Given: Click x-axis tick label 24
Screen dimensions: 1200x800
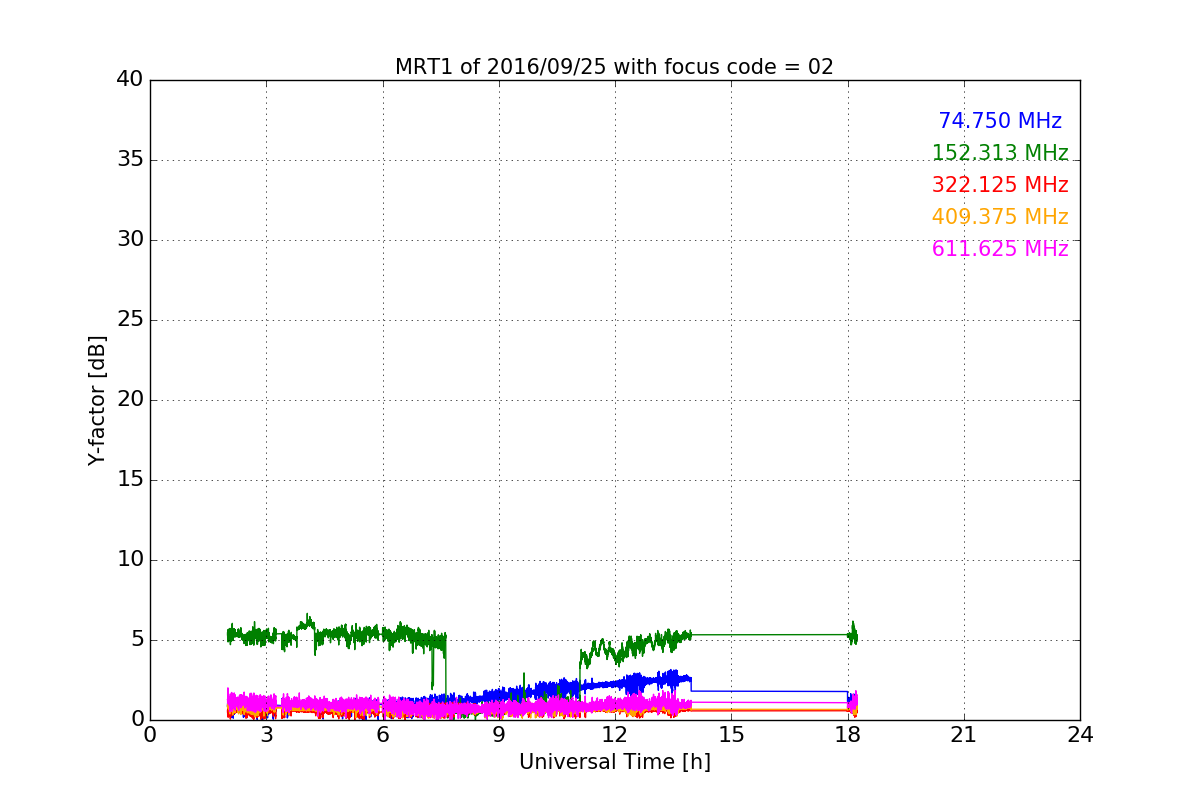Looking at the screenshot, I should pyautogui.click(x=1080, y=734).
